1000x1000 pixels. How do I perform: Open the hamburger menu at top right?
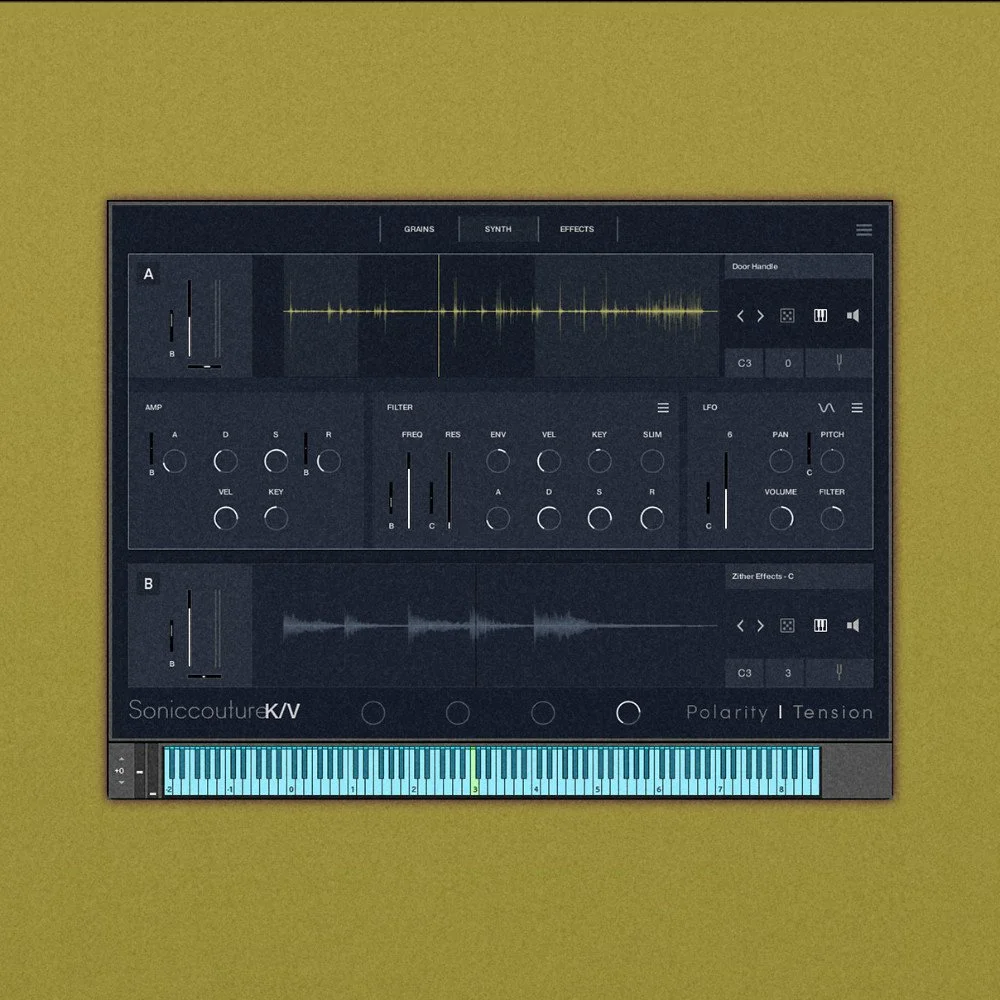864,230
